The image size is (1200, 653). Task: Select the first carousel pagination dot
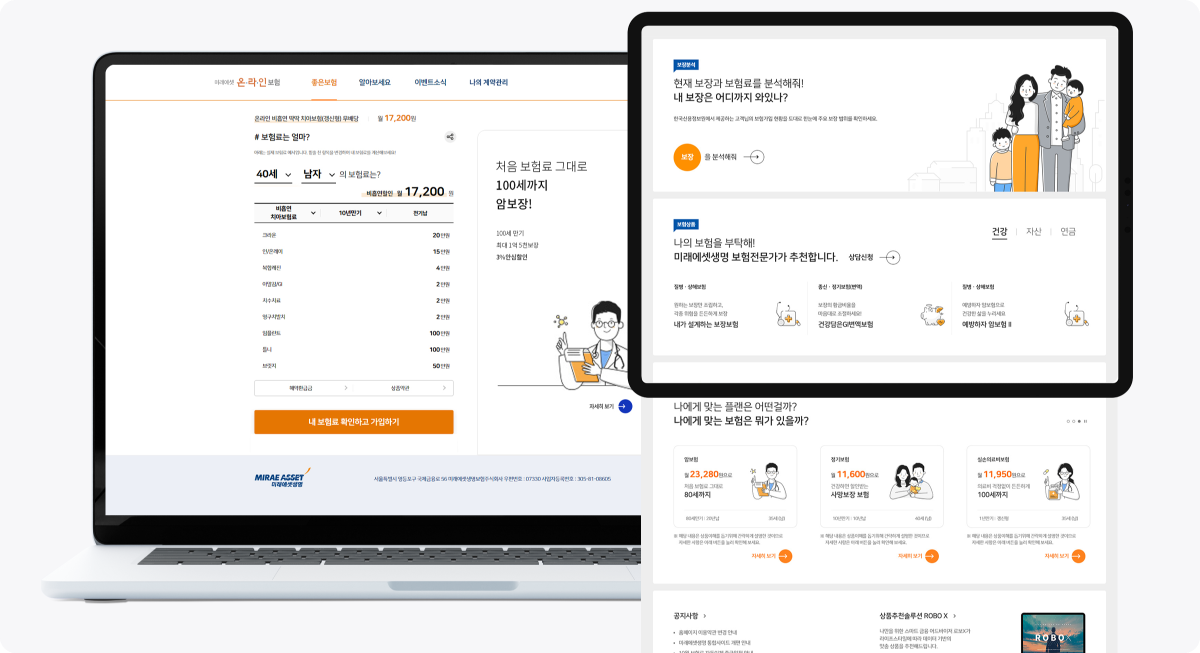click(1068, 421)
